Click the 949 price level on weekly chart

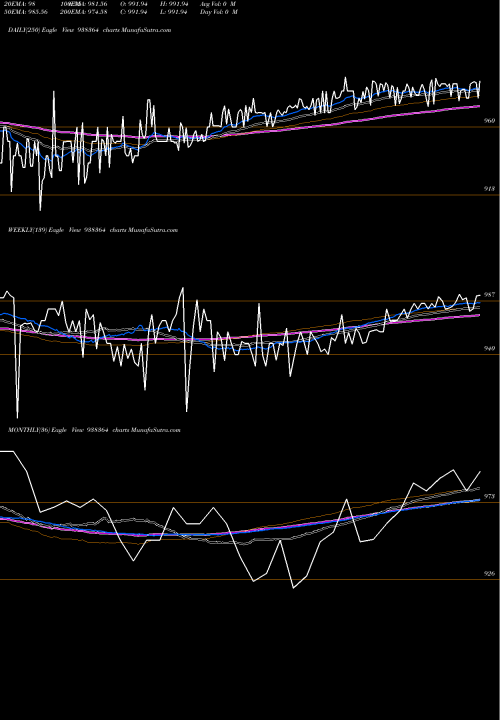click(489, 349)
